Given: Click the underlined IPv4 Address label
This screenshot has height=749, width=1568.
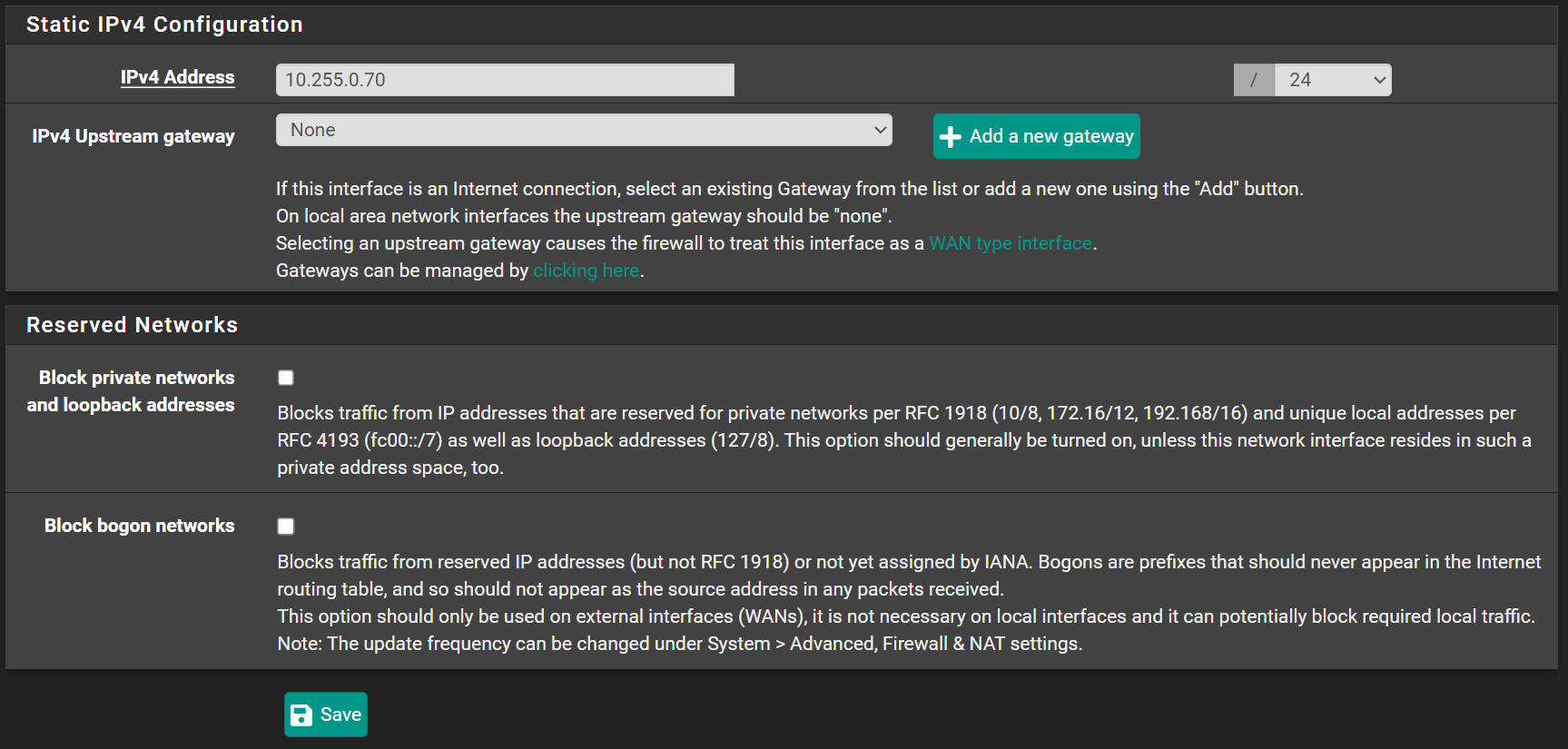Looking at the screenshot, I should click(177, 77).
